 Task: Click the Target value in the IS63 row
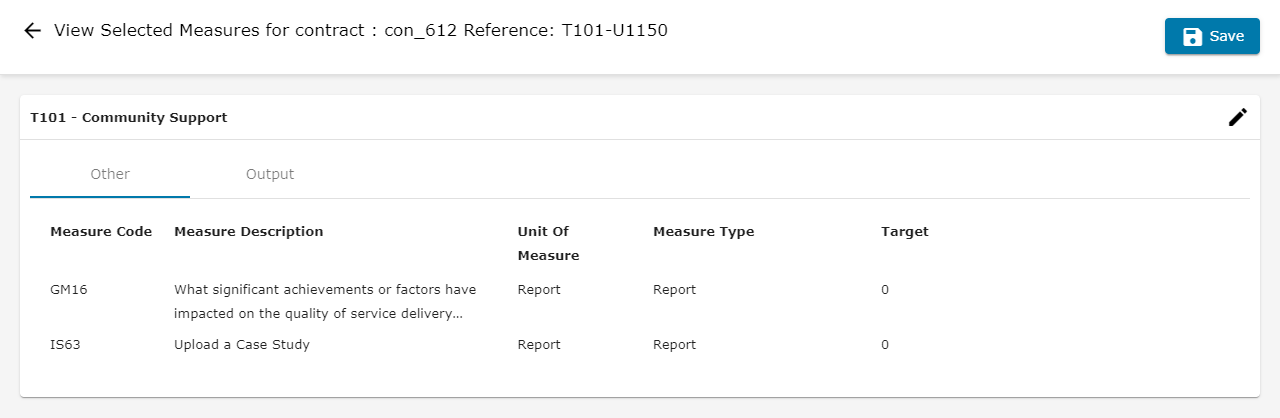tap(885, 345)
